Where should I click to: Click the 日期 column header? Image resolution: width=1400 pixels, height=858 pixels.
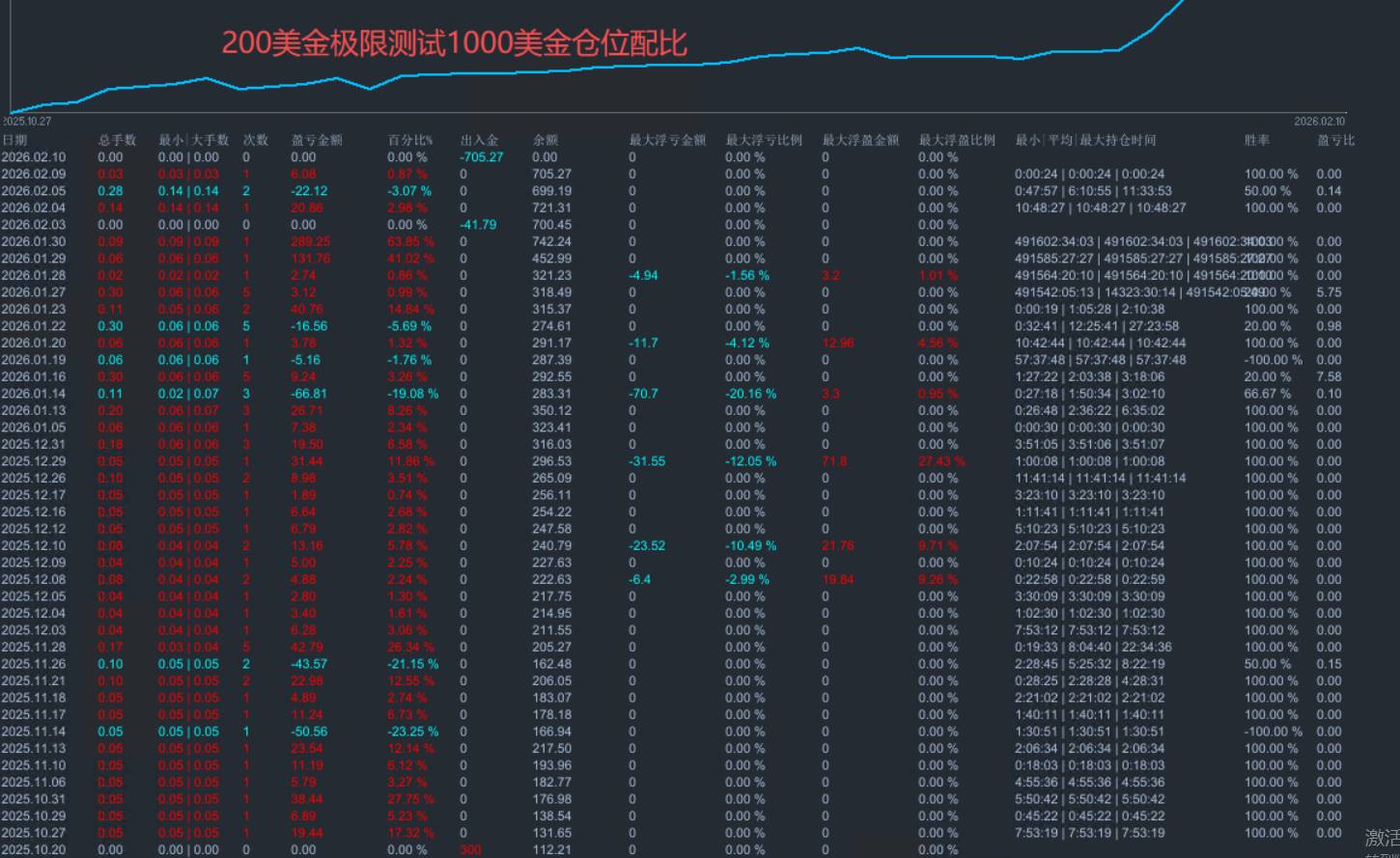pyautogui.click(x=14, y=140)
